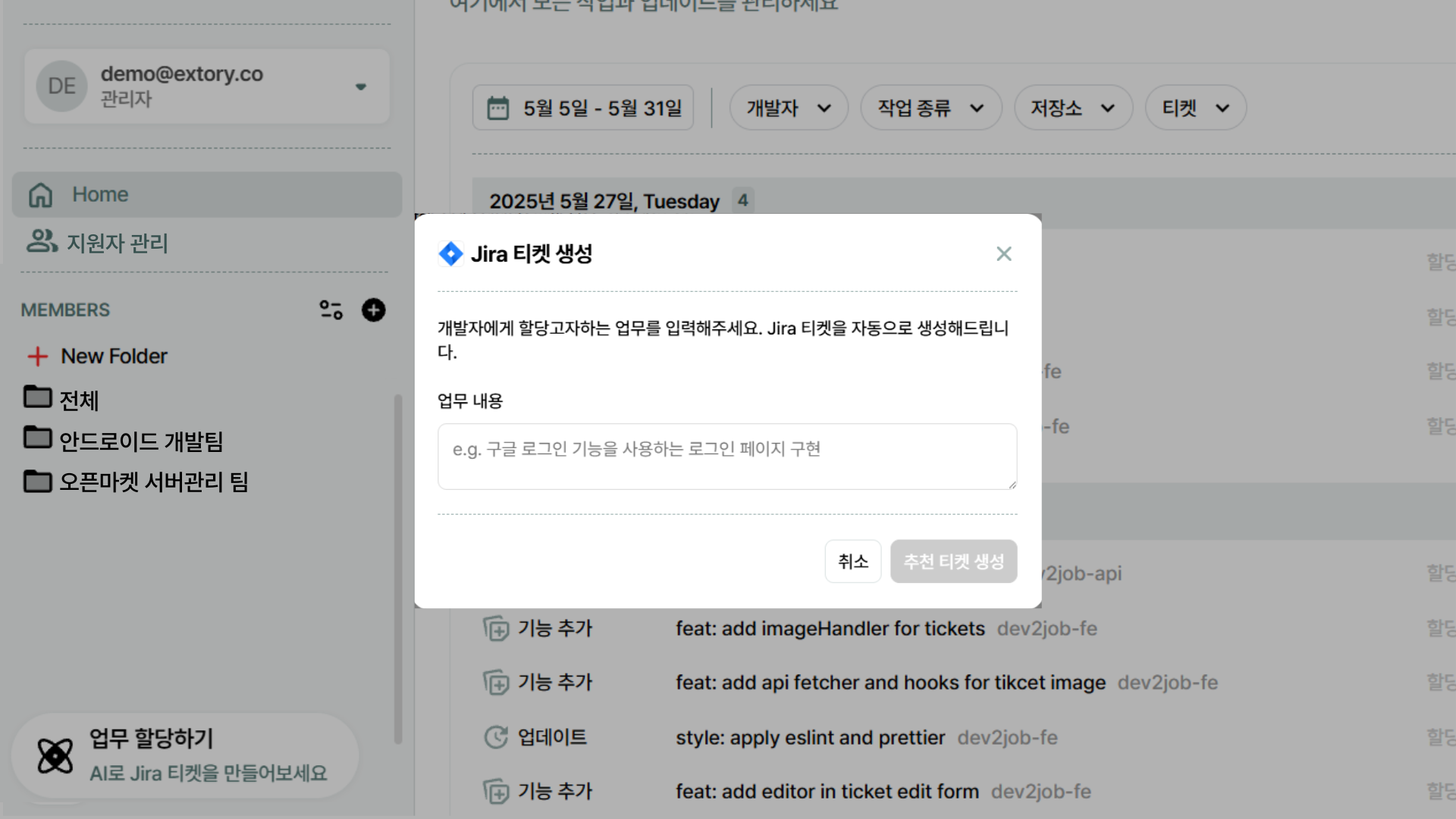Click the 추천 티켓 생성 button
This screenshot has height=819, width=1456.
(x=953, y=561)
